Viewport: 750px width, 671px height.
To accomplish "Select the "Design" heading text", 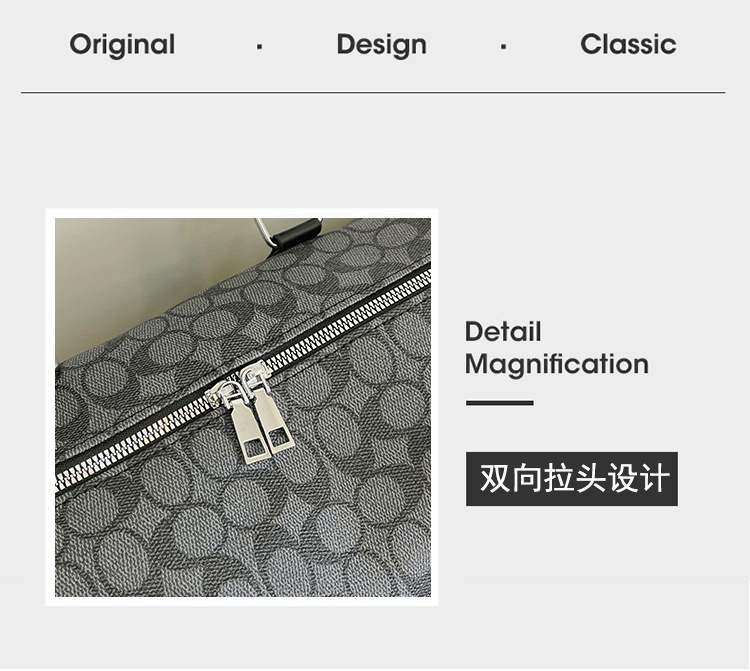I will pyautogui.click(x=381, y=45).
